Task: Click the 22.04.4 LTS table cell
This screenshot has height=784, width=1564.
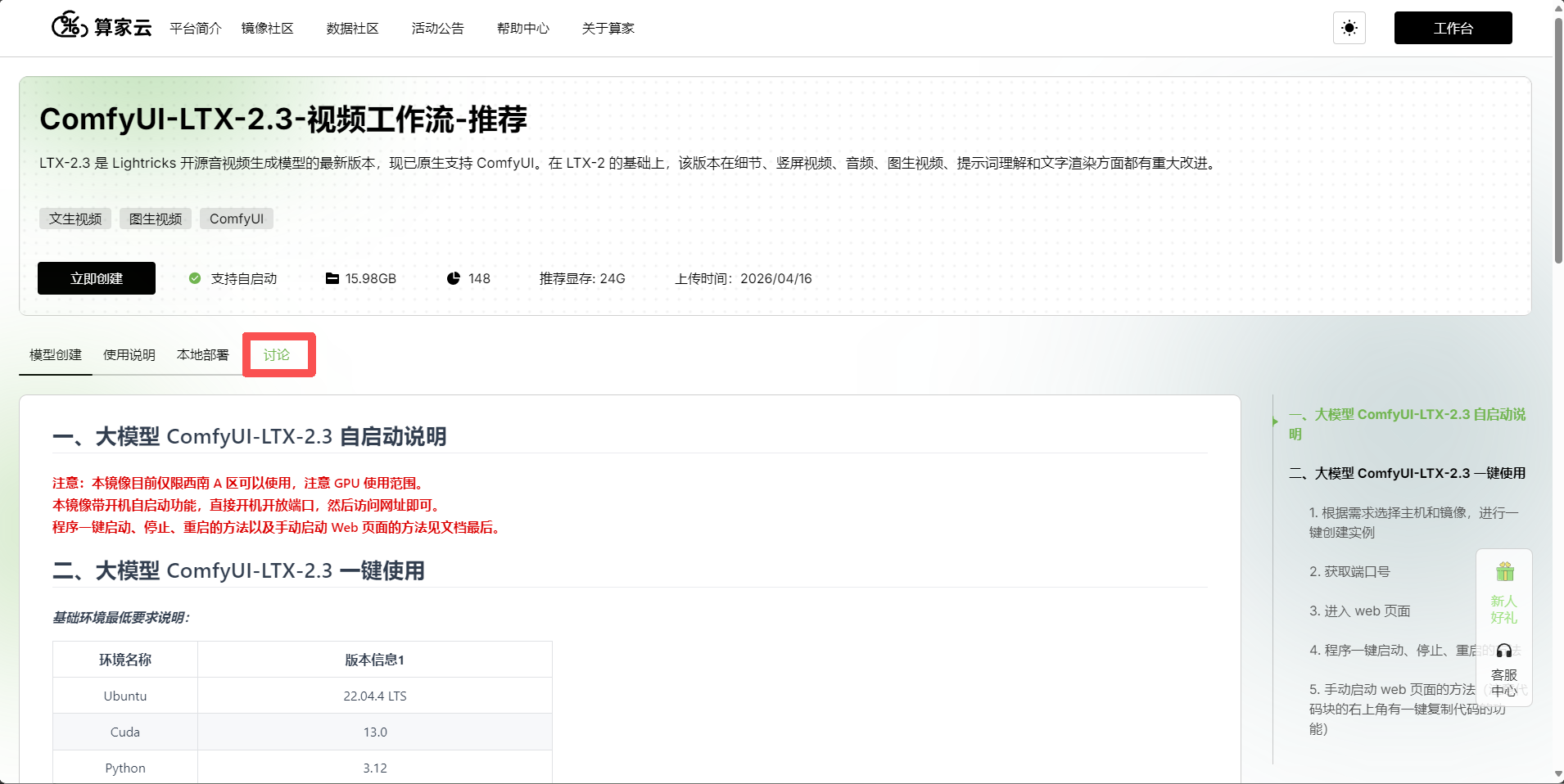Action: pos(375,696)
